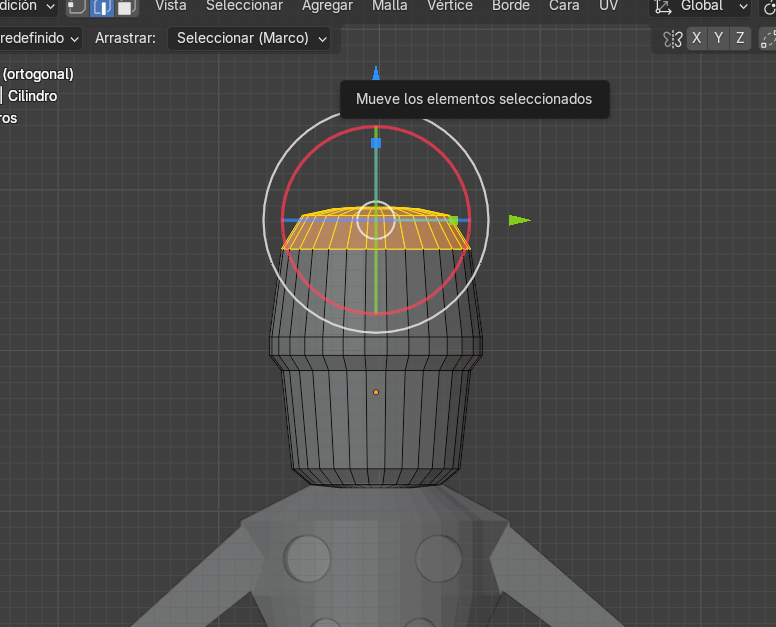Open the edit mode selector dropdown
Viewport: 776px width, 627px height.
point(28,7)
